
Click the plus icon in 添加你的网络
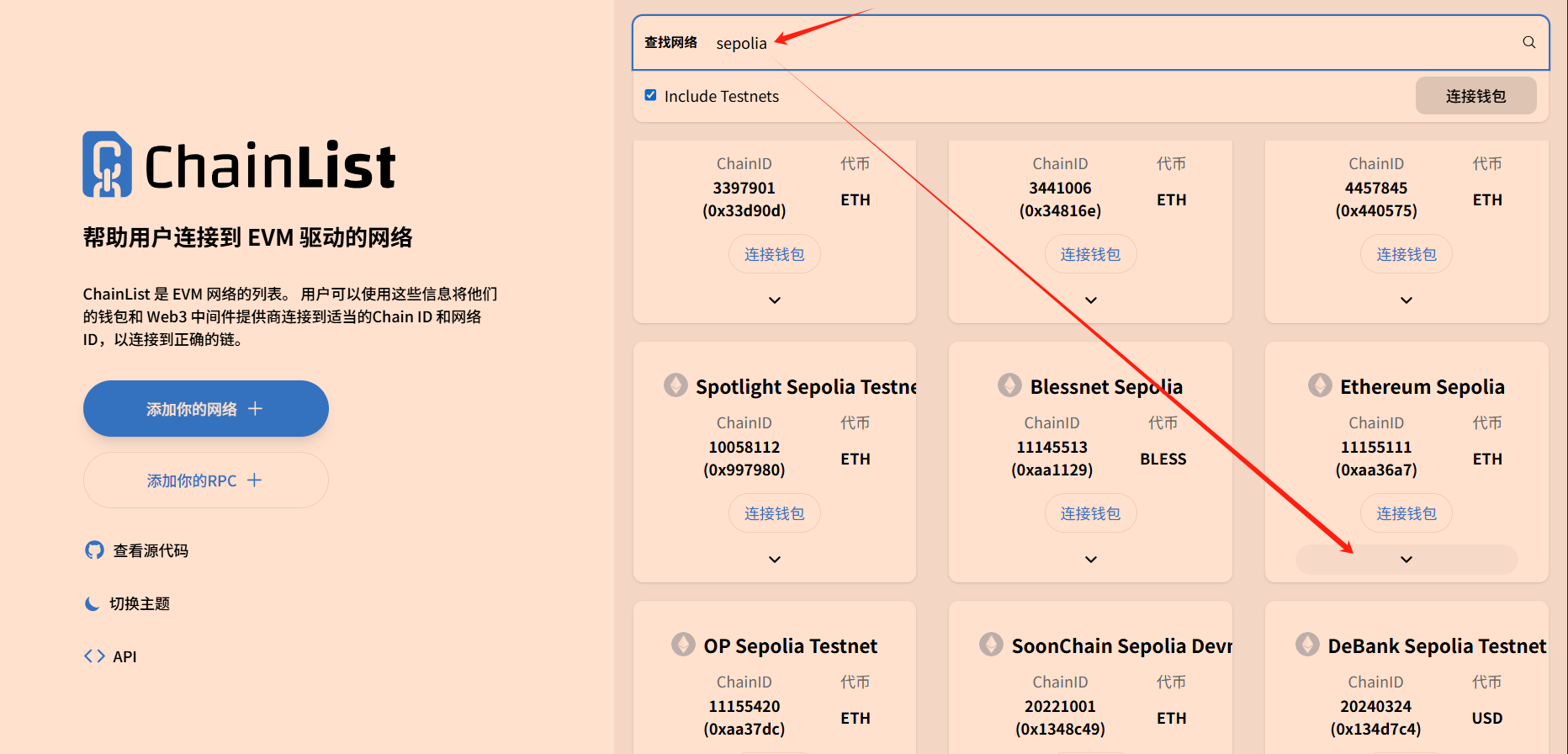pyautogui.click(x=256, y=408)
